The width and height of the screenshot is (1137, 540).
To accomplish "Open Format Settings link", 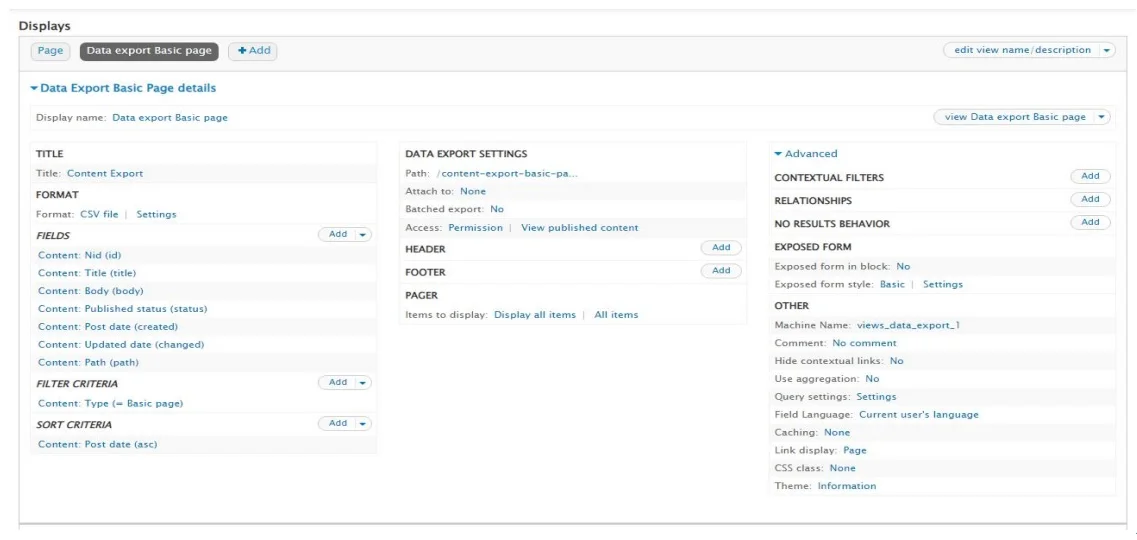I will 156,215.
